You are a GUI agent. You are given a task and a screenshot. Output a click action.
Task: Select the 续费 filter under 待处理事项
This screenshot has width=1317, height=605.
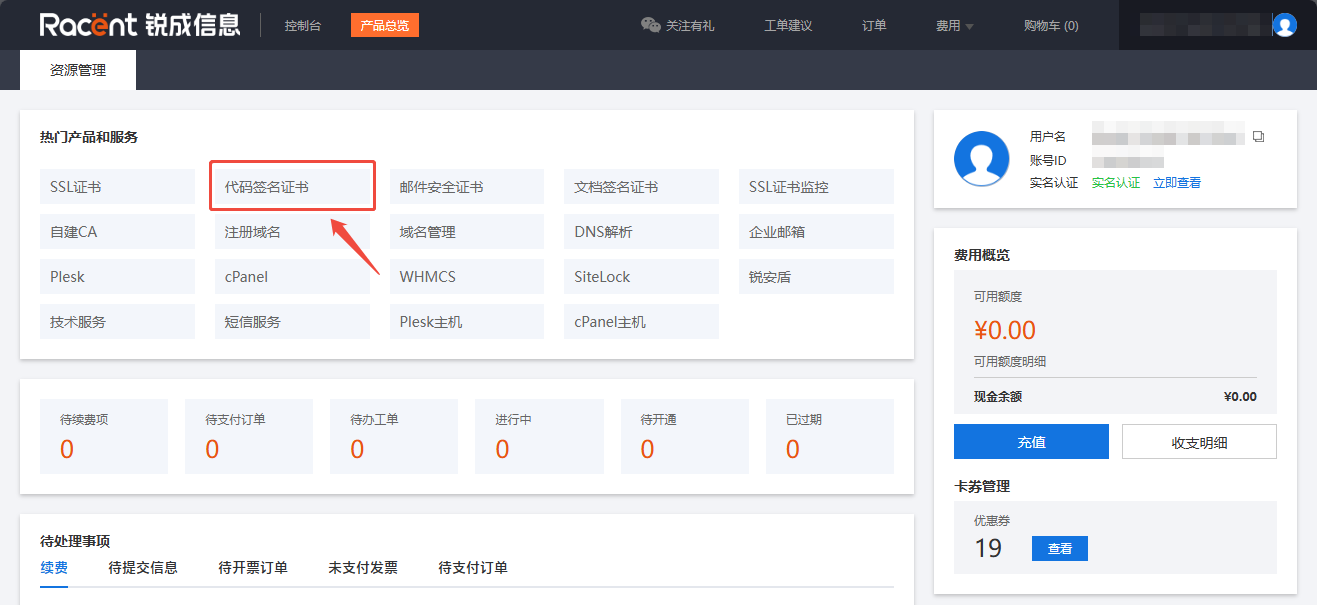click(53, 567)
